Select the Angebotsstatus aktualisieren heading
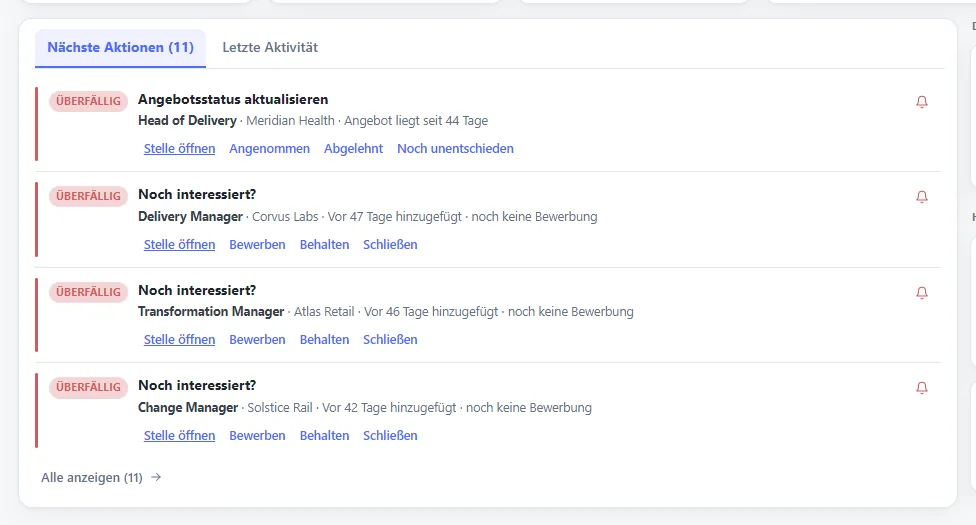The height and width of the screenshot is (525, 976). pos(233,100)
